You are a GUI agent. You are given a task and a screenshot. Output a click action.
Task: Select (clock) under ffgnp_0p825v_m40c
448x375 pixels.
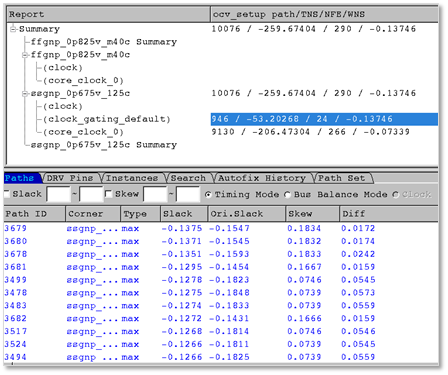[x=63, y=68]
